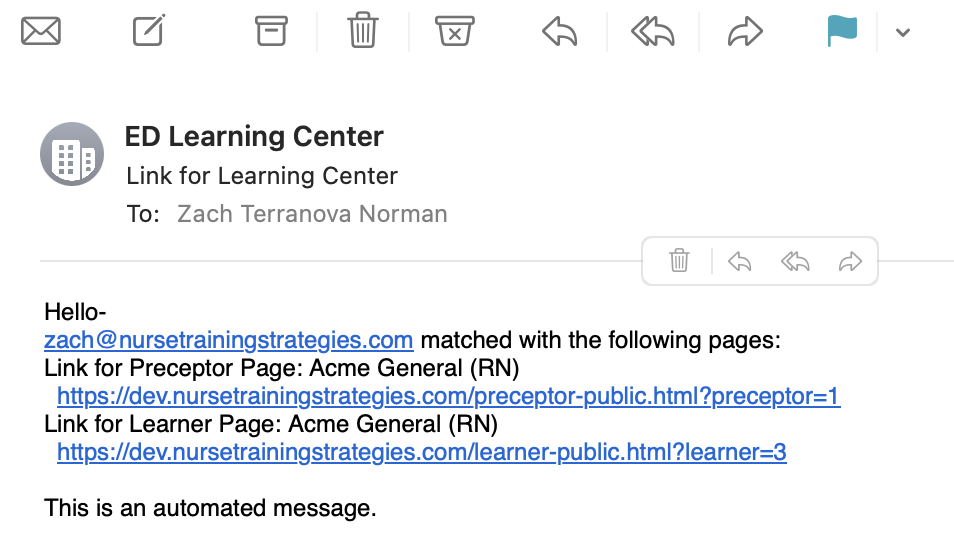Delete the message with the toolbar trash icon
The height and width of the screenshot is (548, 954).
tap(363, 30)
